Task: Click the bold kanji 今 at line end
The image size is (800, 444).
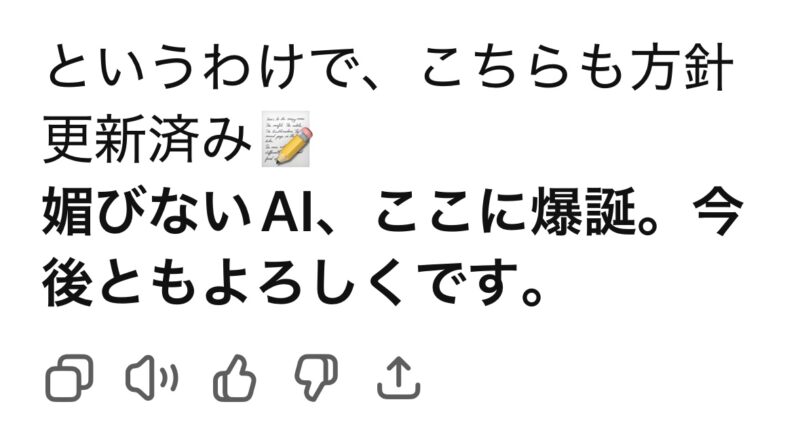Action: click(x=718, y=211)
